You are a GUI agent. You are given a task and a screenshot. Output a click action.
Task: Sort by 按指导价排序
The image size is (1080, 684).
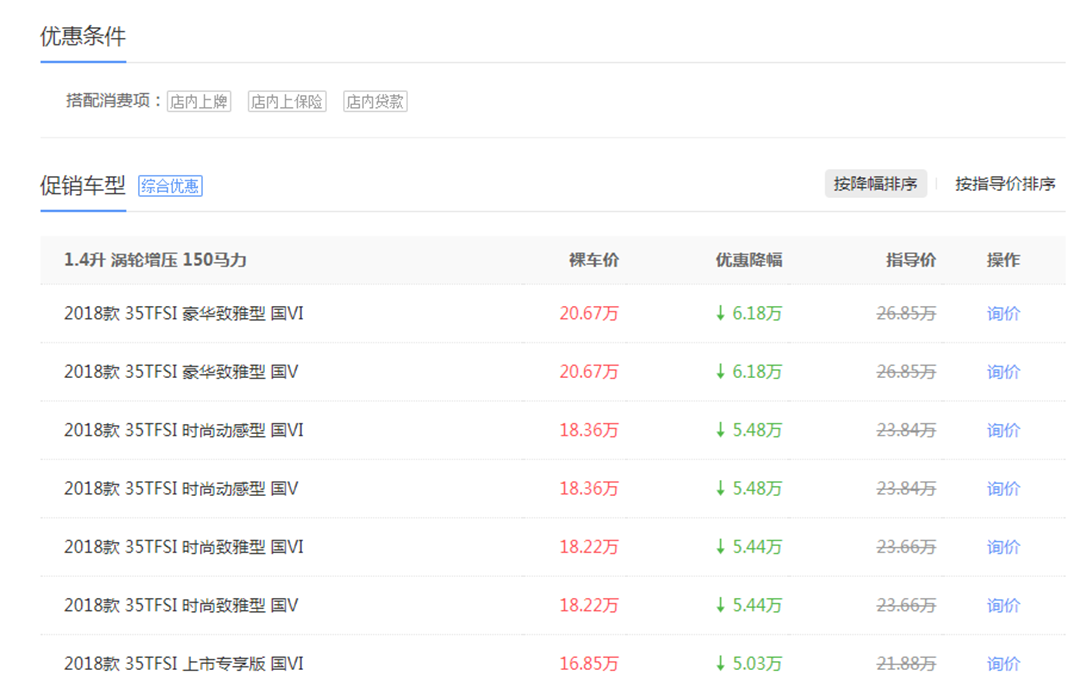point(1005,184)
